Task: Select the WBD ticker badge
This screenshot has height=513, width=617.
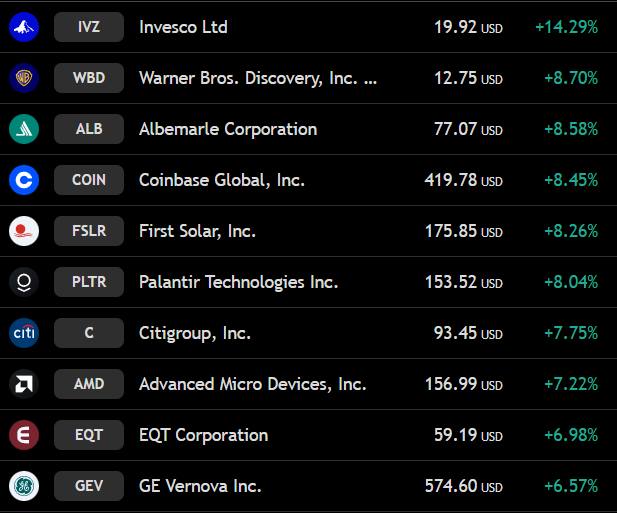Action: [x=89, y=78]
